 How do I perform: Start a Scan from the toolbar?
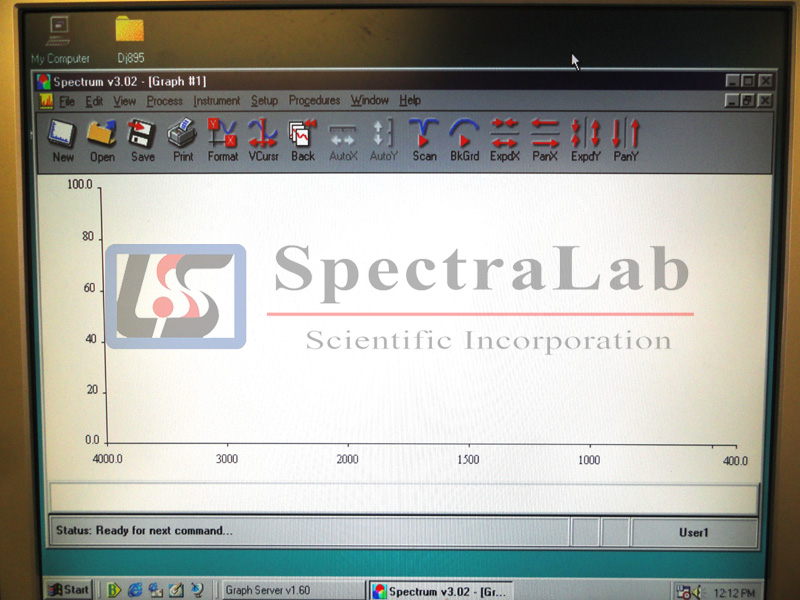pos(424,140)
